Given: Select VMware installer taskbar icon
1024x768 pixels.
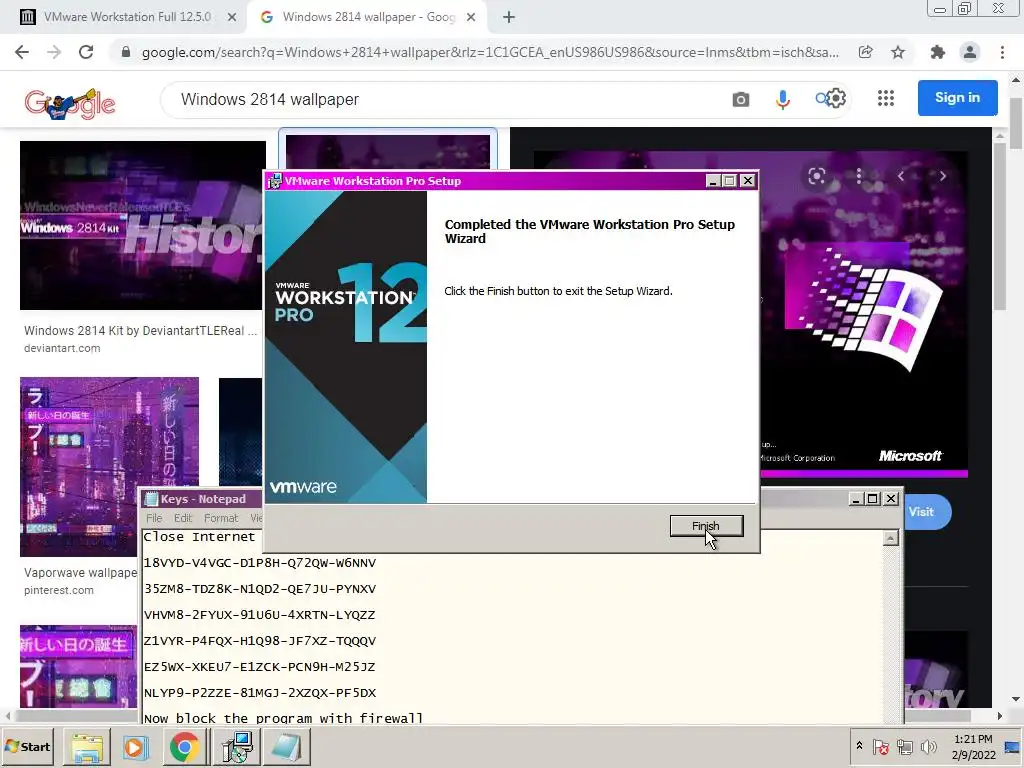Looking at the screenshot, I should pyautogui.click(x=236, y=746).
